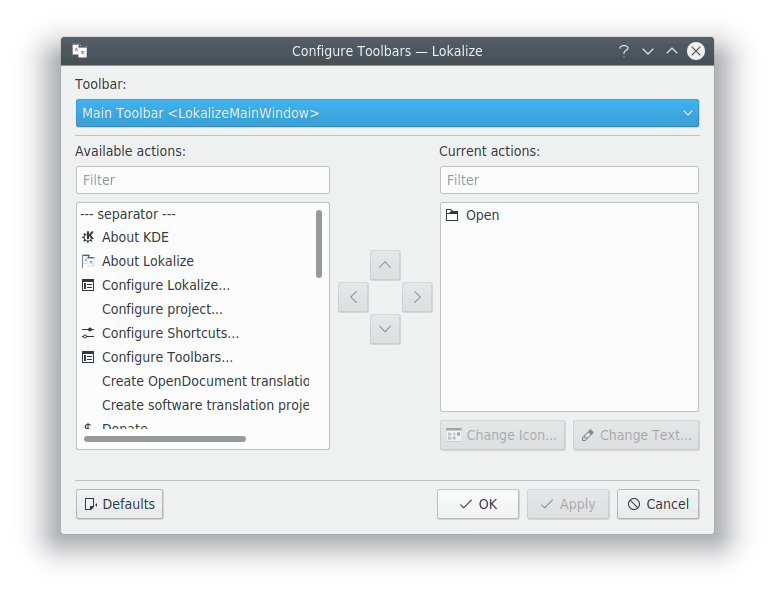Screen dimensions: 775x595
Task: Click the Change Icon... button
Action: (x=503, y=435)
